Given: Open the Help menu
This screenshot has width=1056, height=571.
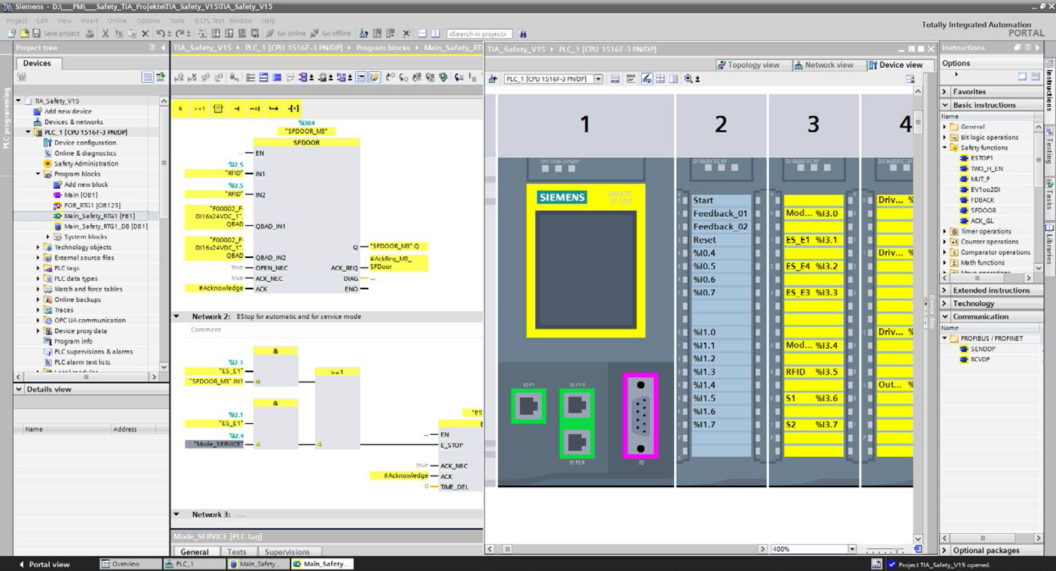Looking at the screenshot, I should pyautogui.click(x=268, y=21).
